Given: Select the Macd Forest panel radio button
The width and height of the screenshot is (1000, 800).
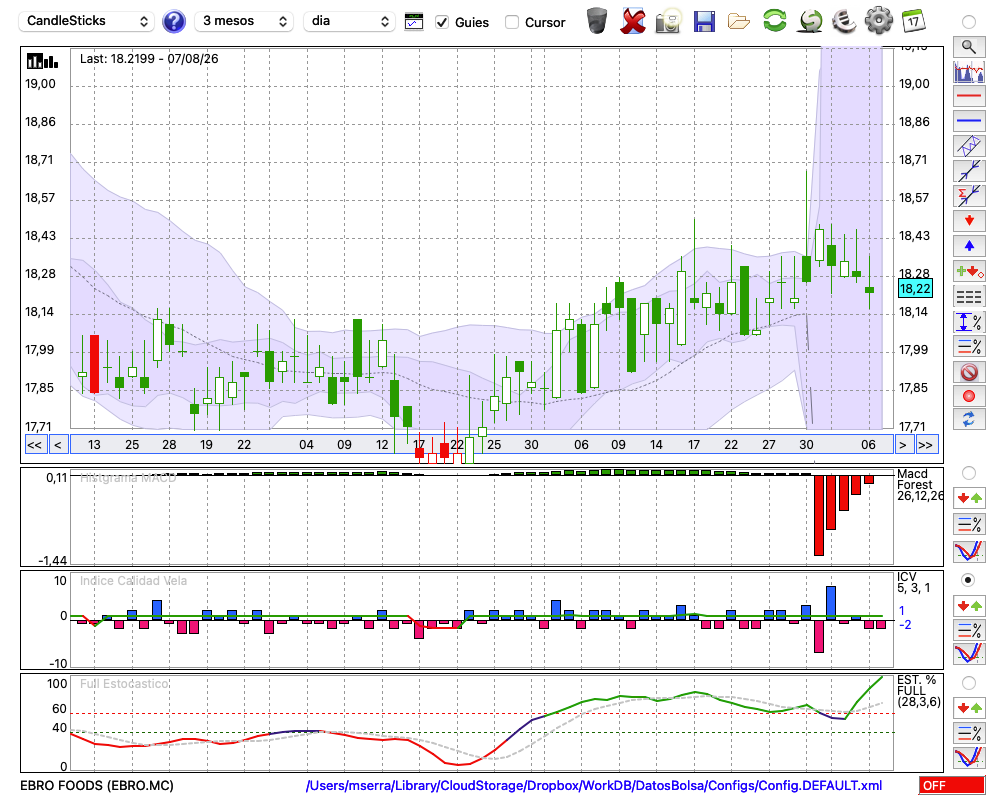Looking at the screenshot, I should coord(969,473).
